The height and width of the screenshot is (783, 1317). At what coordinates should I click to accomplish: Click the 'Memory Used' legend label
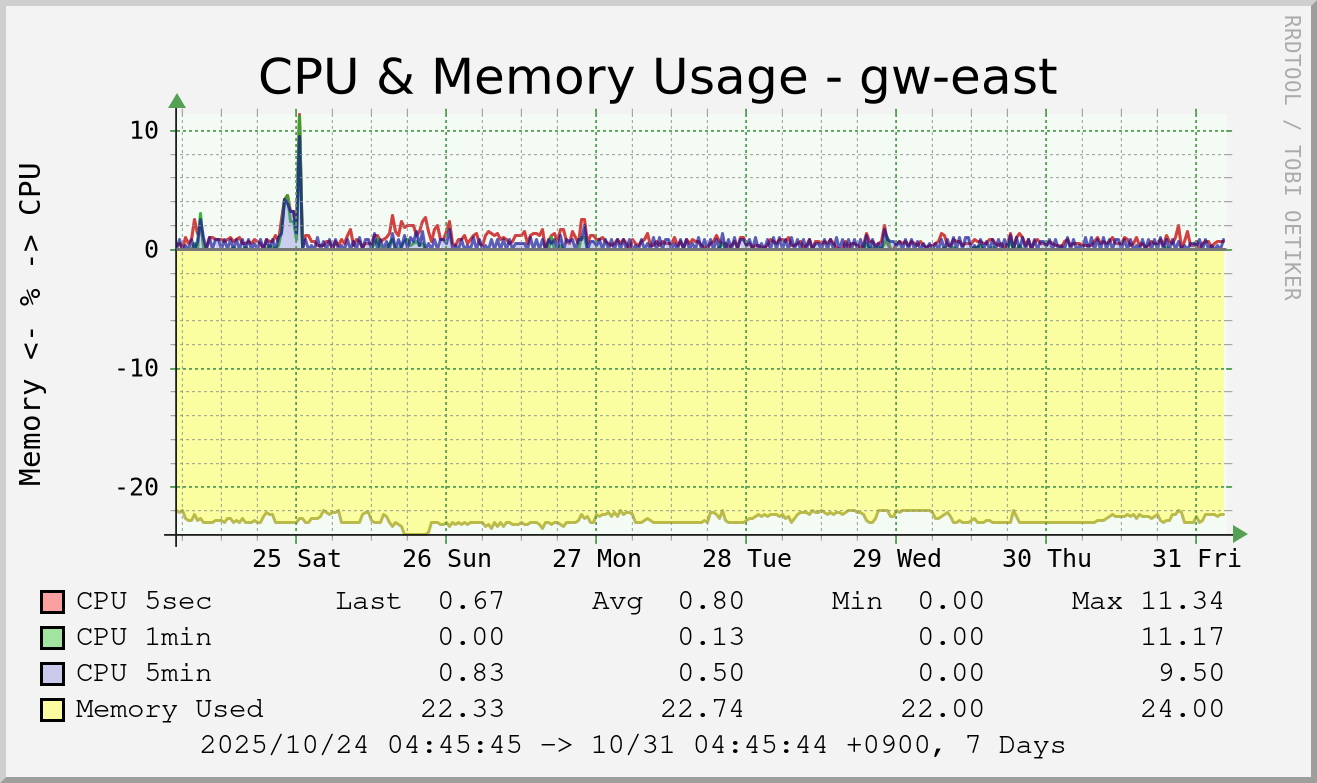pos(169,710)
